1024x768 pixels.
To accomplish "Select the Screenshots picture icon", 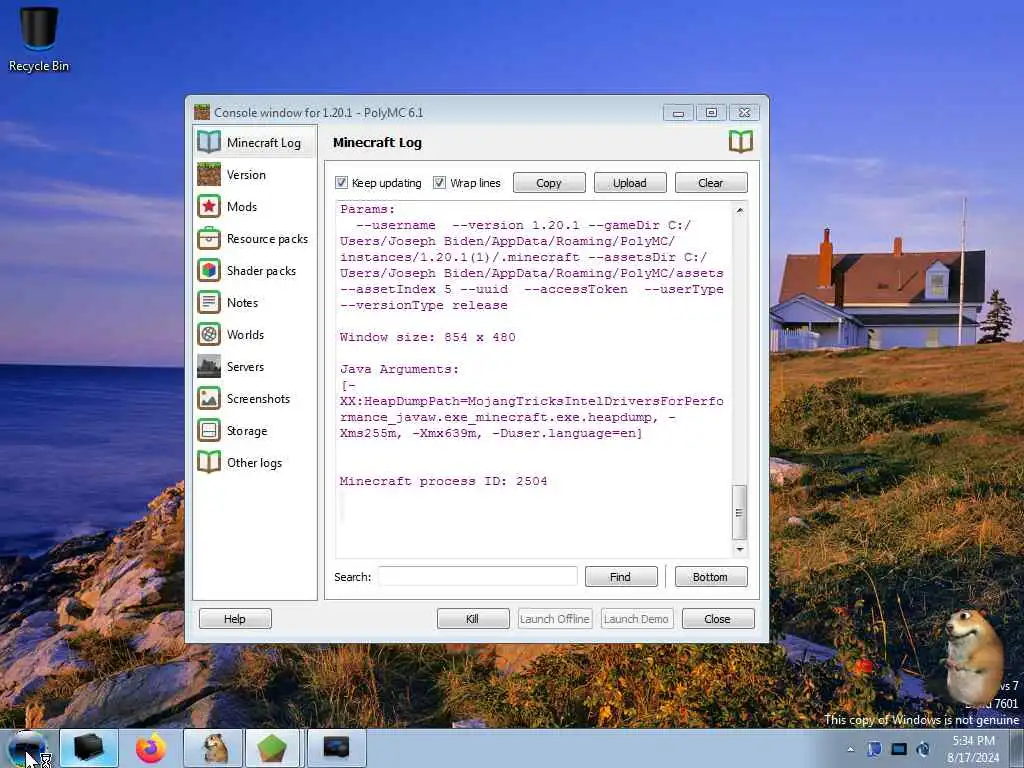I will click(209, 398).
